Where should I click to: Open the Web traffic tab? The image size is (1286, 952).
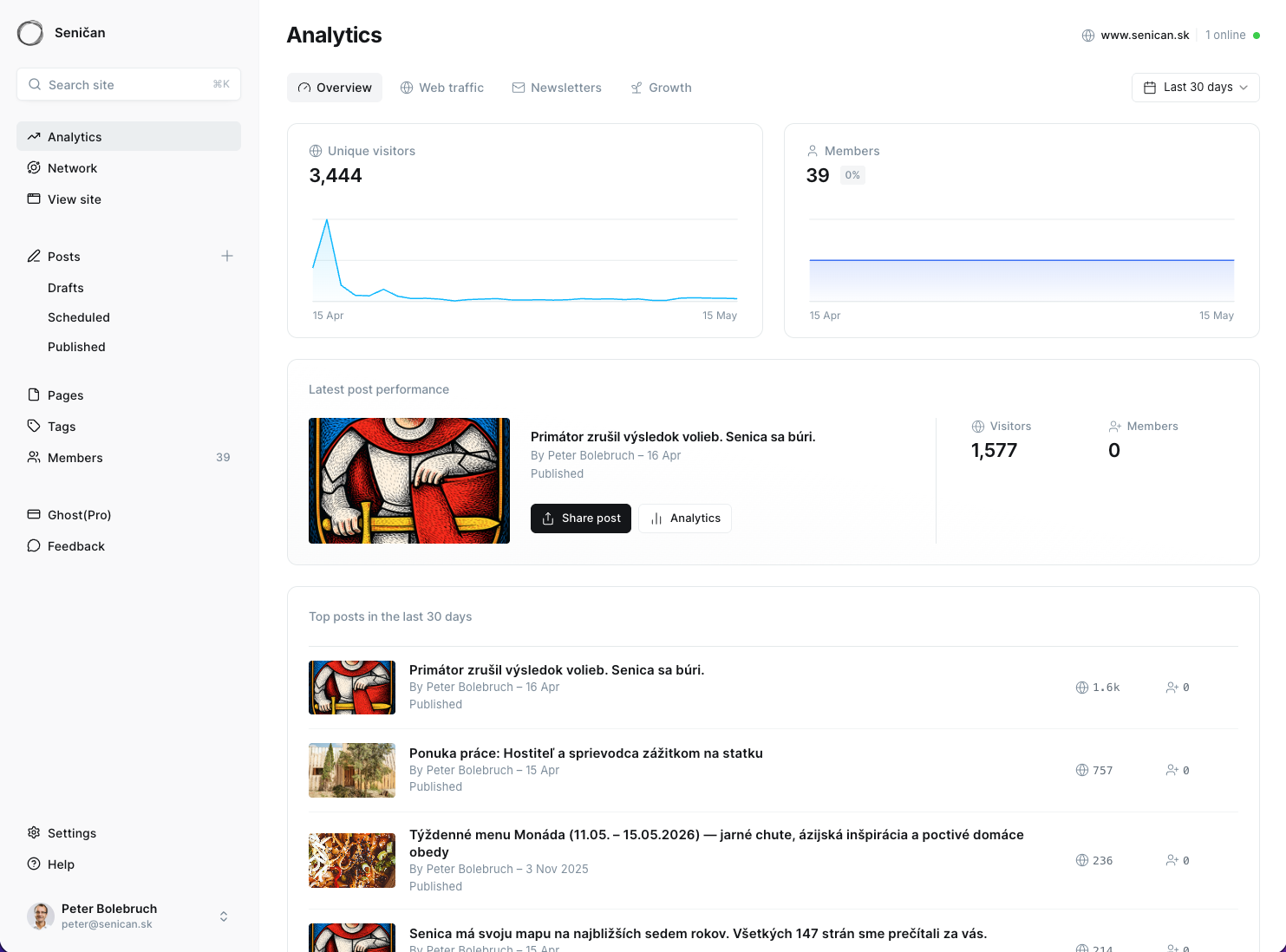tap(442, 88)
